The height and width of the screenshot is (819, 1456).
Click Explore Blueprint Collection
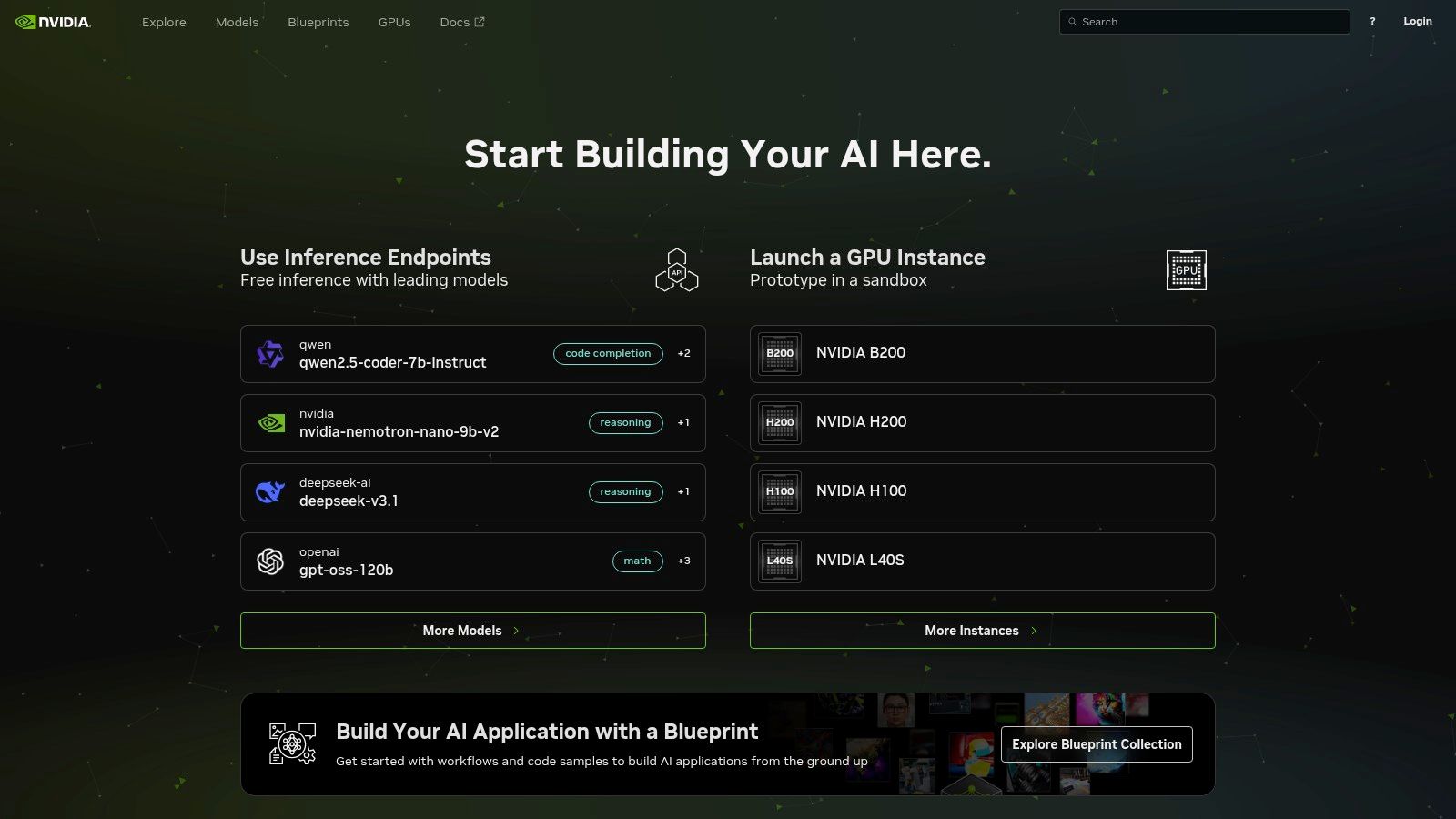[1096, 743]
